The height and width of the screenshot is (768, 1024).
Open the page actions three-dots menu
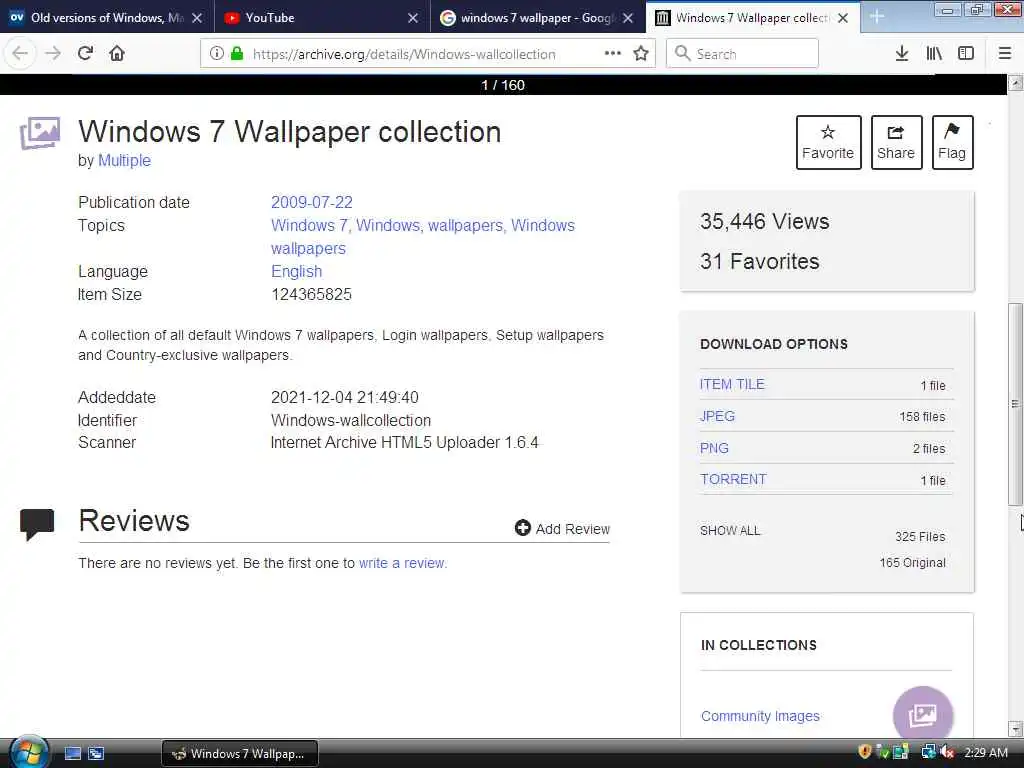coord(613,54)
